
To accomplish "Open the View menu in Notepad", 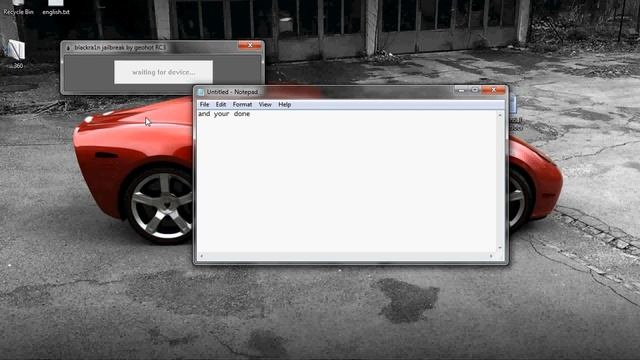I will tap(265, 104).
